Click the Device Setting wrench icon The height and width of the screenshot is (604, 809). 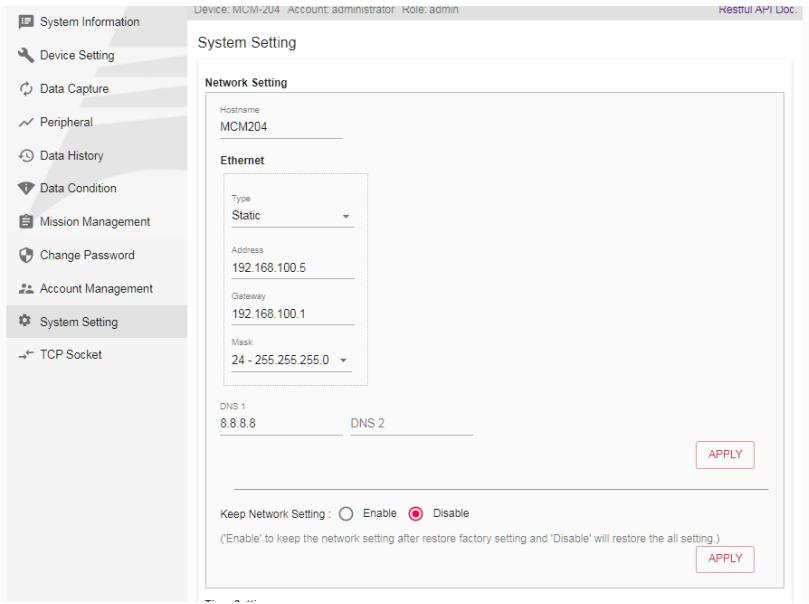[x=26, y=55]
